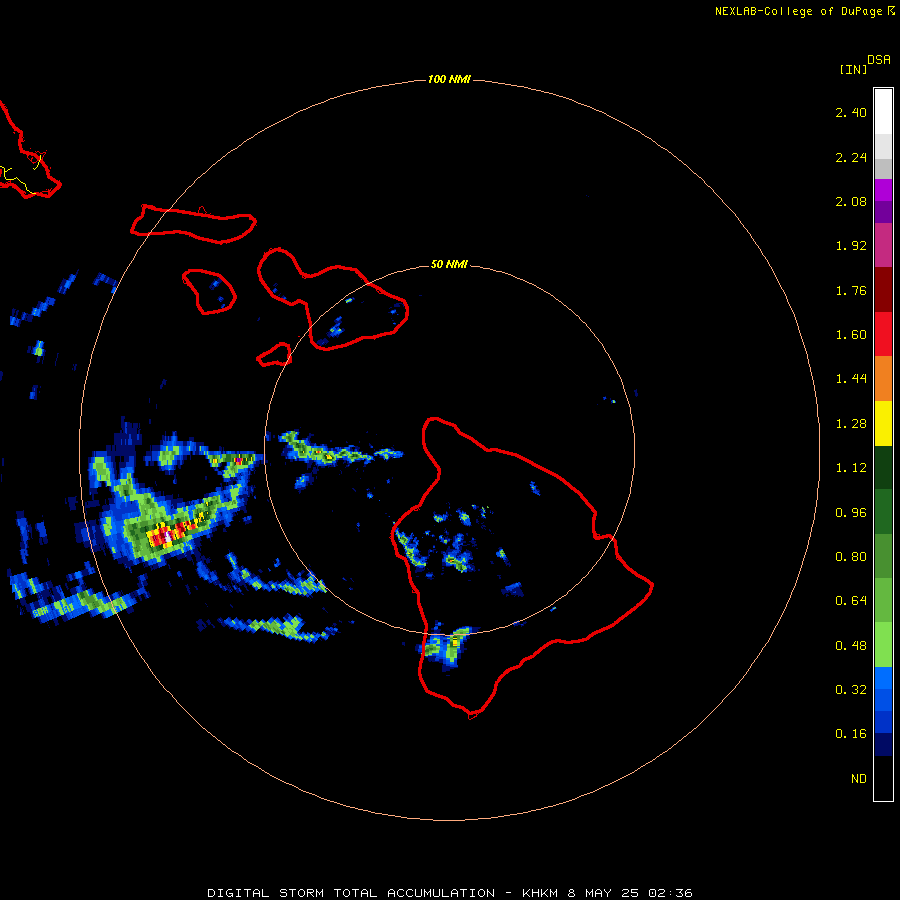Click the 1.60 legend value

pos(851,335)
